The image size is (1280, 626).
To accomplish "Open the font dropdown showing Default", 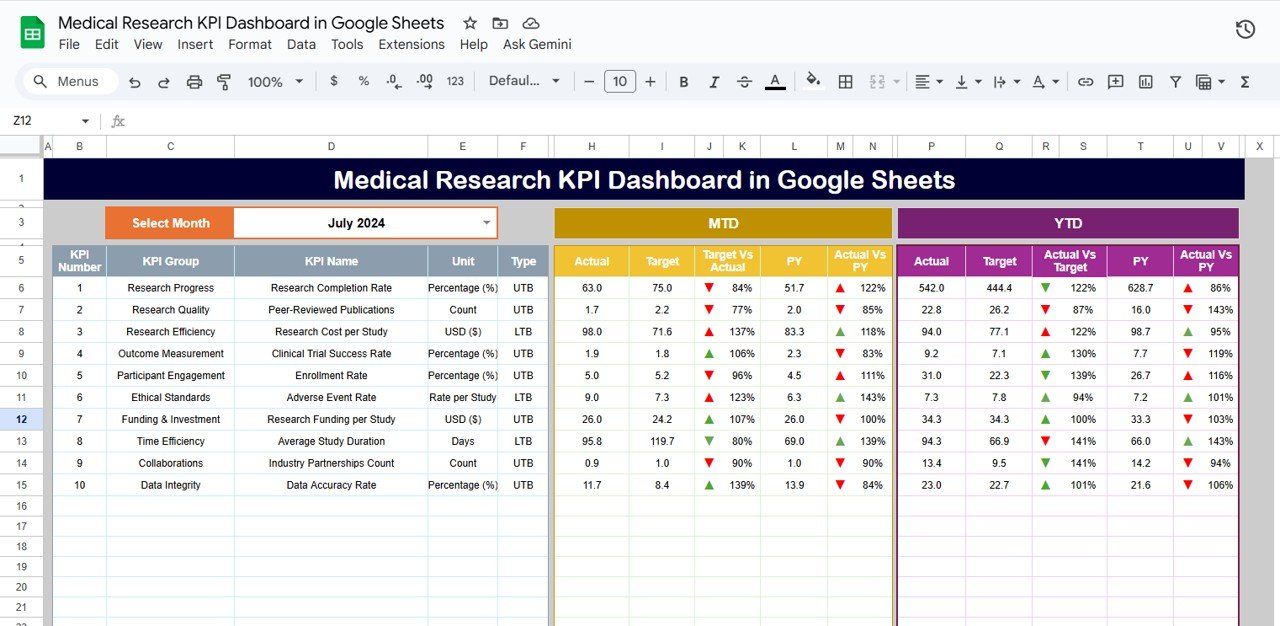I will click(x=523, y=82).
